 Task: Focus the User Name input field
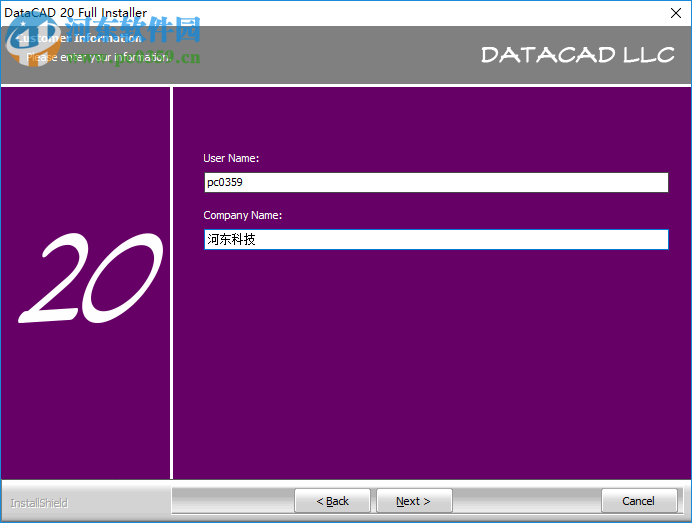tap(436, 182)
